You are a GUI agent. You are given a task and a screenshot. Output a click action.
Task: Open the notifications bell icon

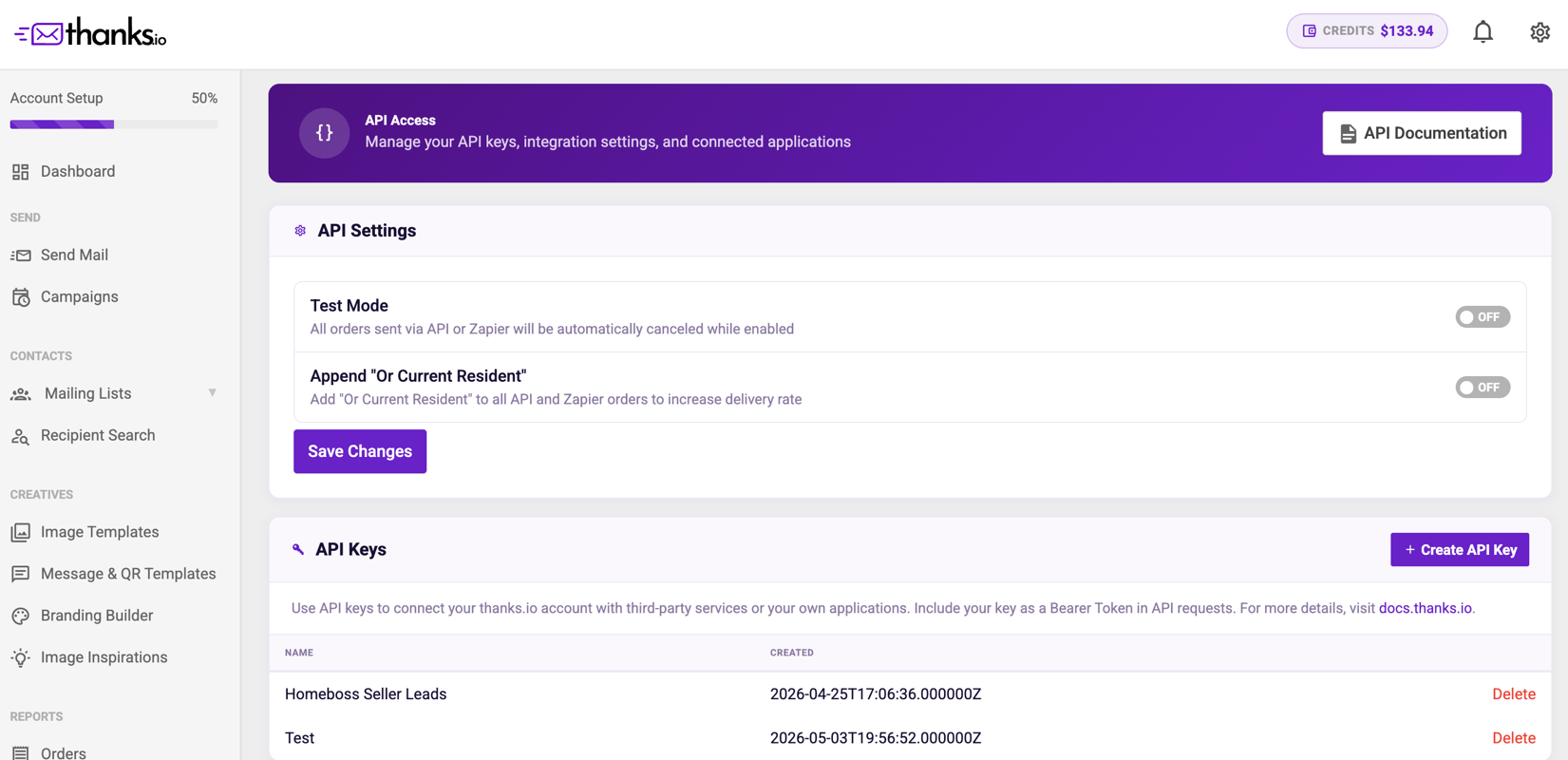(x=1483, y=31)
